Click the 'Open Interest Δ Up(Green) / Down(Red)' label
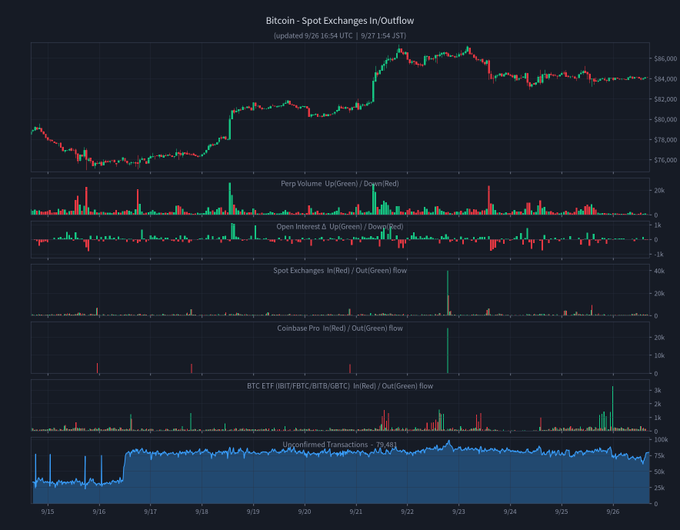Viewport: 680px width, 530px height. point(340,226)
